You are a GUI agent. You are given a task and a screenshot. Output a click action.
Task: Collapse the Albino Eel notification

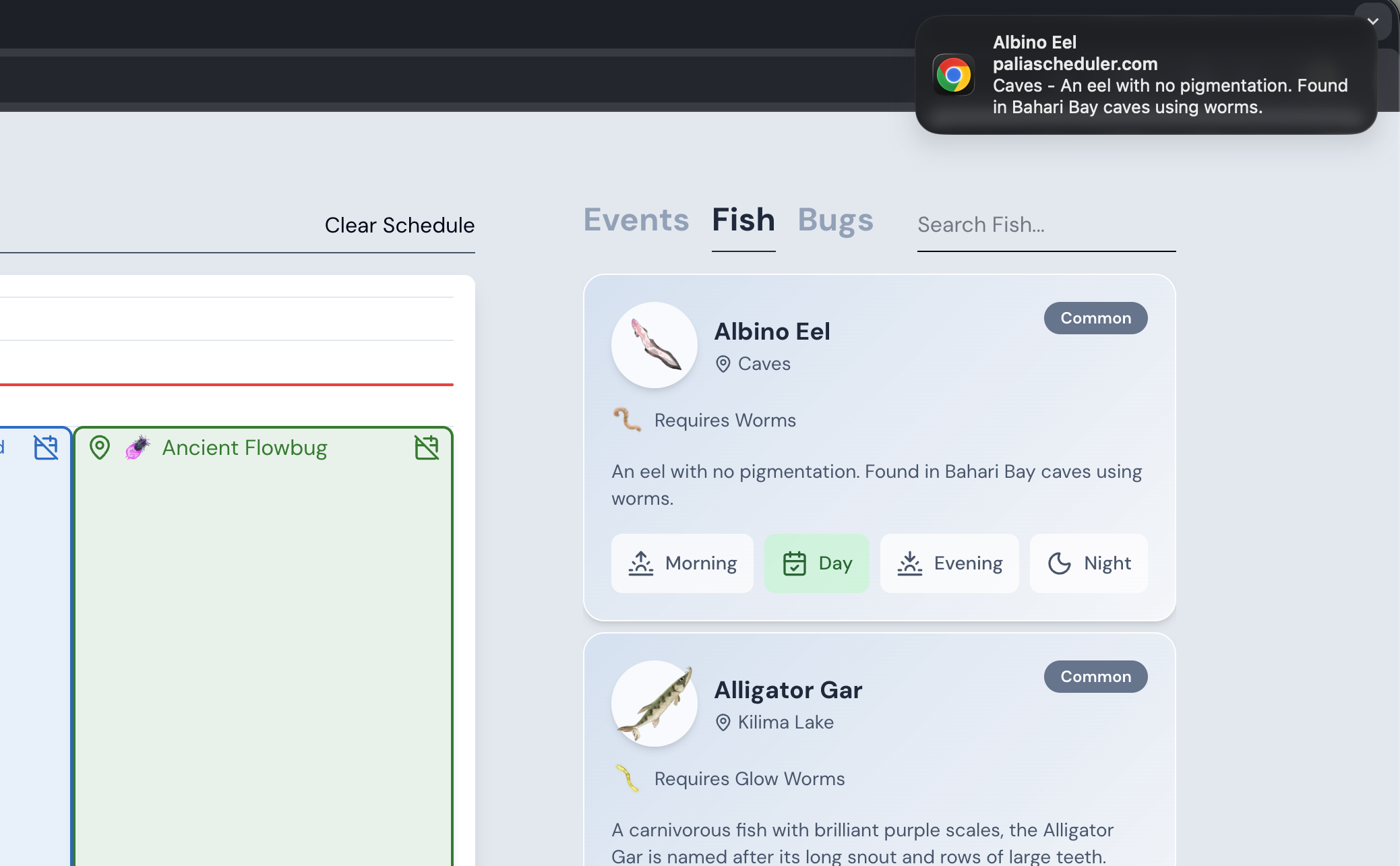tap(1374, 21)
